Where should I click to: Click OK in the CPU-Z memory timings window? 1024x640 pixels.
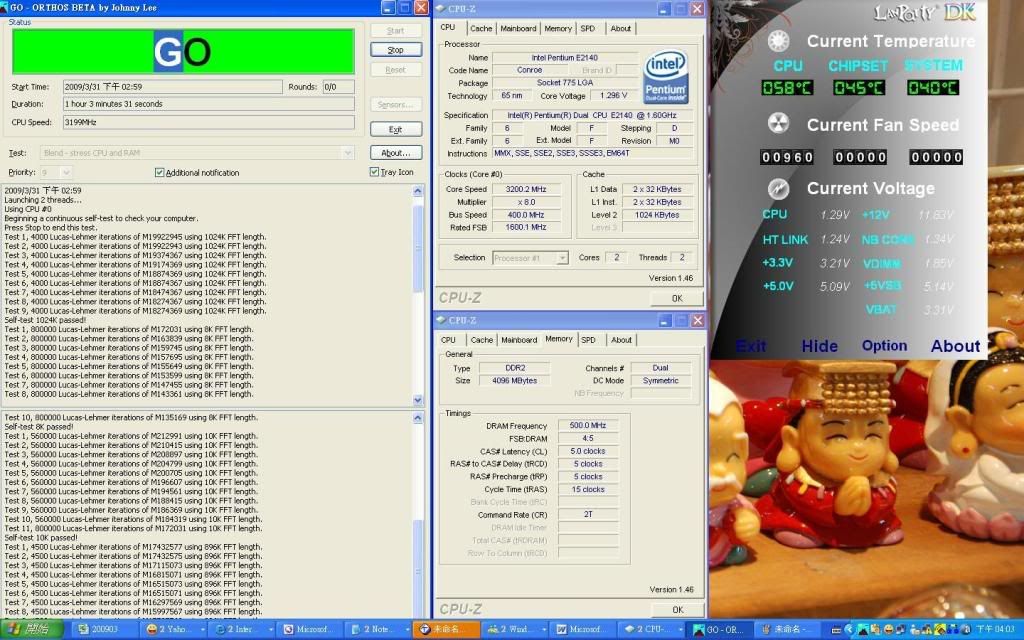(677, 609)
